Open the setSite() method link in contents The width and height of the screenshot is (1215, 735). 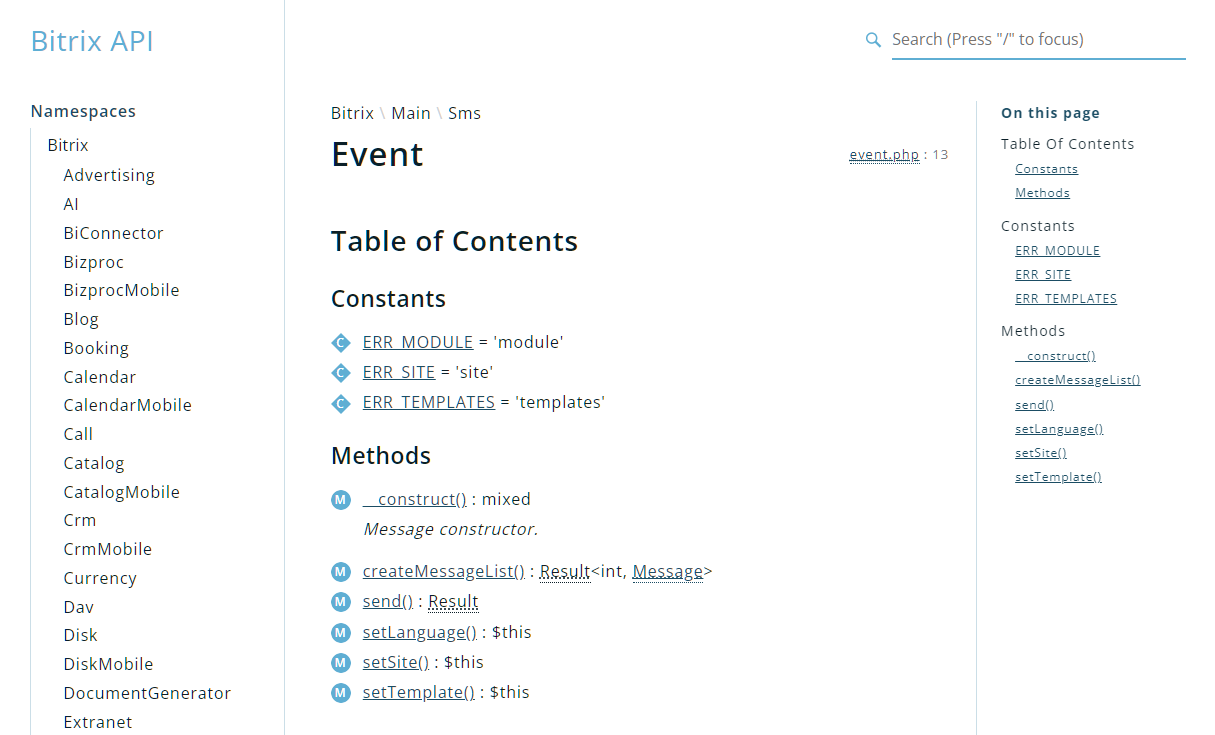(x=396, y=662)
